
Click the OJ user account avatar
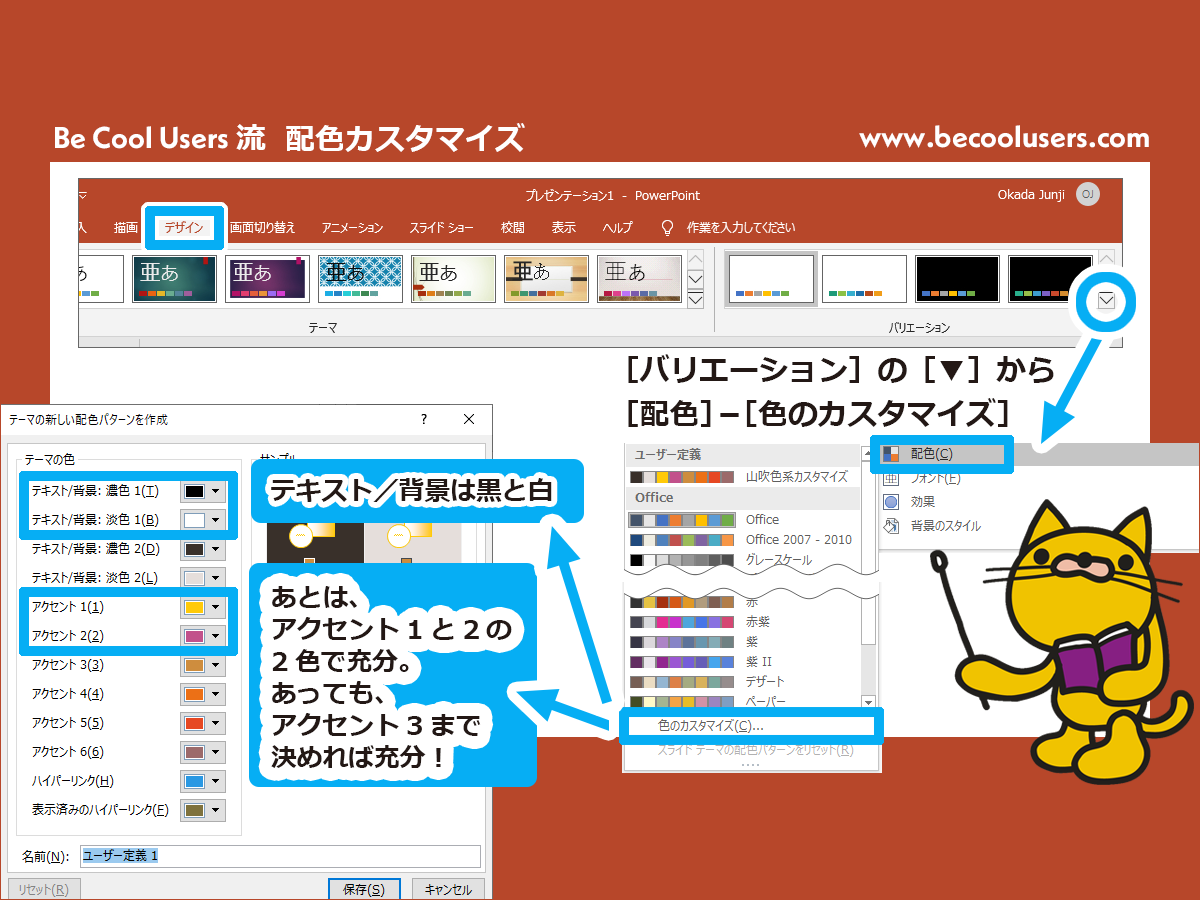click(1087, 194)
